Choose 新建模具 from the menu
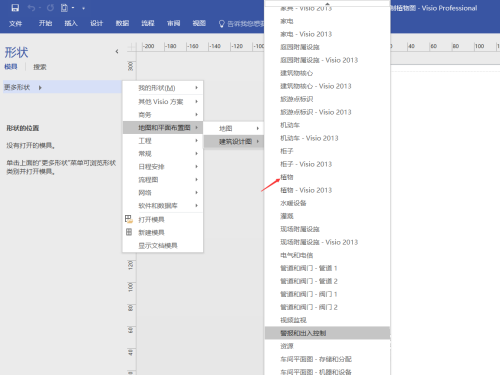This screenshot has height=375, width=500. pyautogui.click(x=163, y=232)
